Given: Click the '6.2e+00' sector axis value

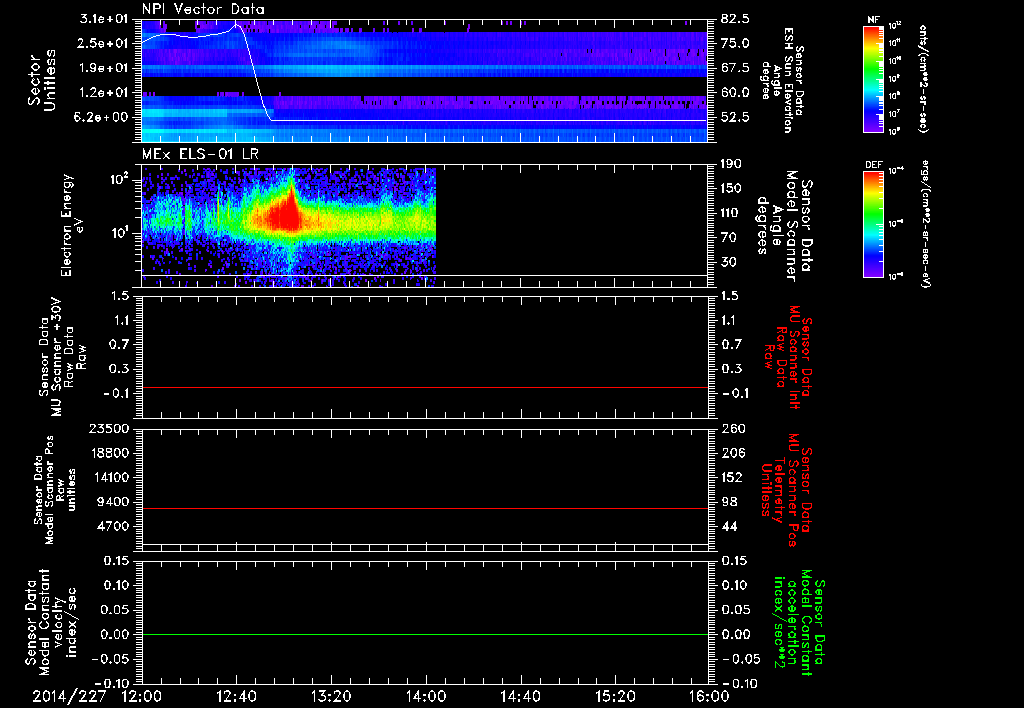Looking at the screenshot, I should pos(103,117).
